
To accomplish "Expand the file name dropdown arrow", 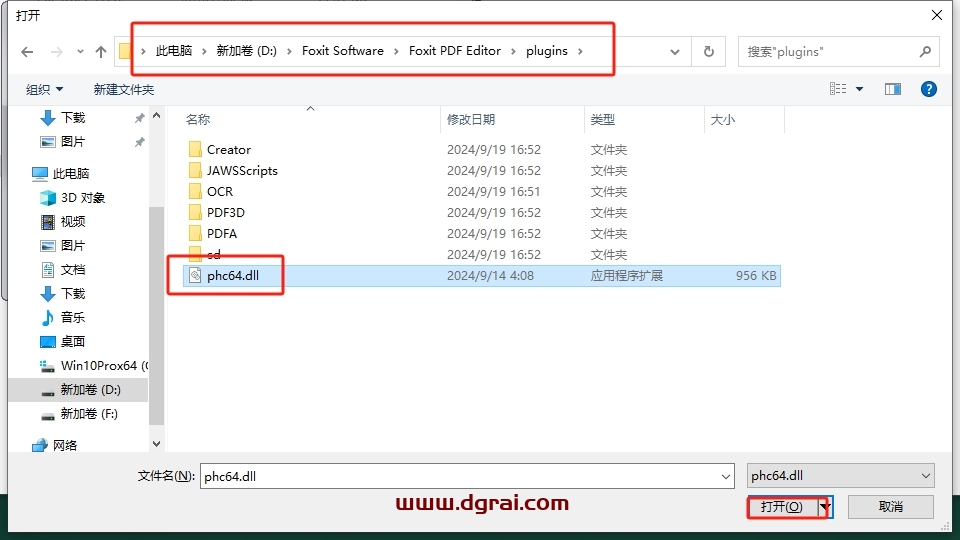I will (726, 476).
